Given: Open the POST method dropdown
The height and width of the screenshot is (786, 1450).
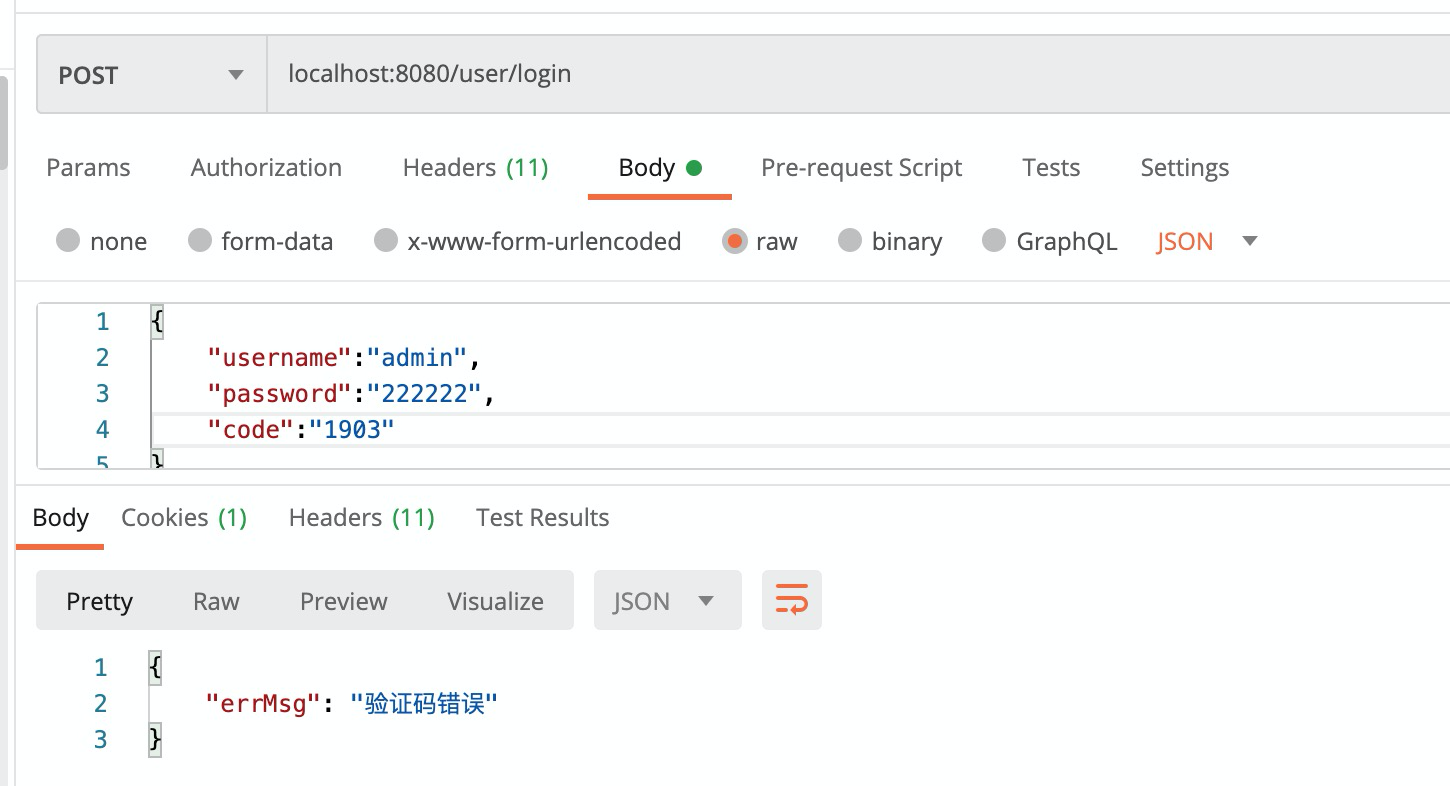Looking at the screenshot, I should pos(151,75).
